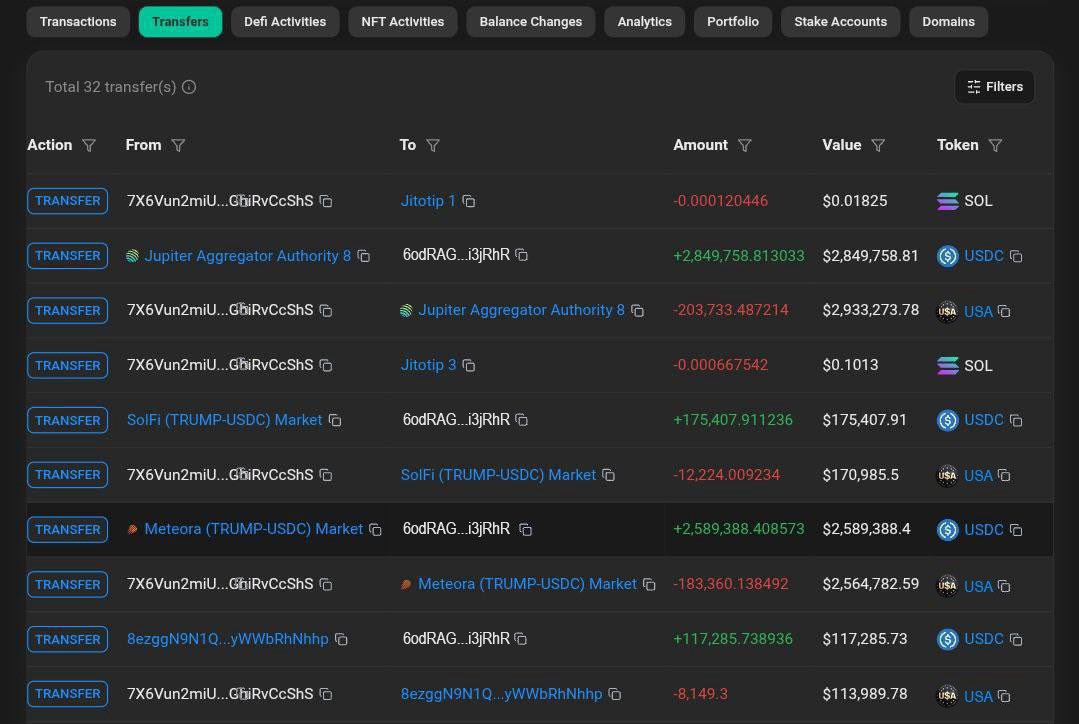Viewport: 1079px width, 724px height.
Task: Open Stake Accounts tab
Action: click(x=840, y=21)
